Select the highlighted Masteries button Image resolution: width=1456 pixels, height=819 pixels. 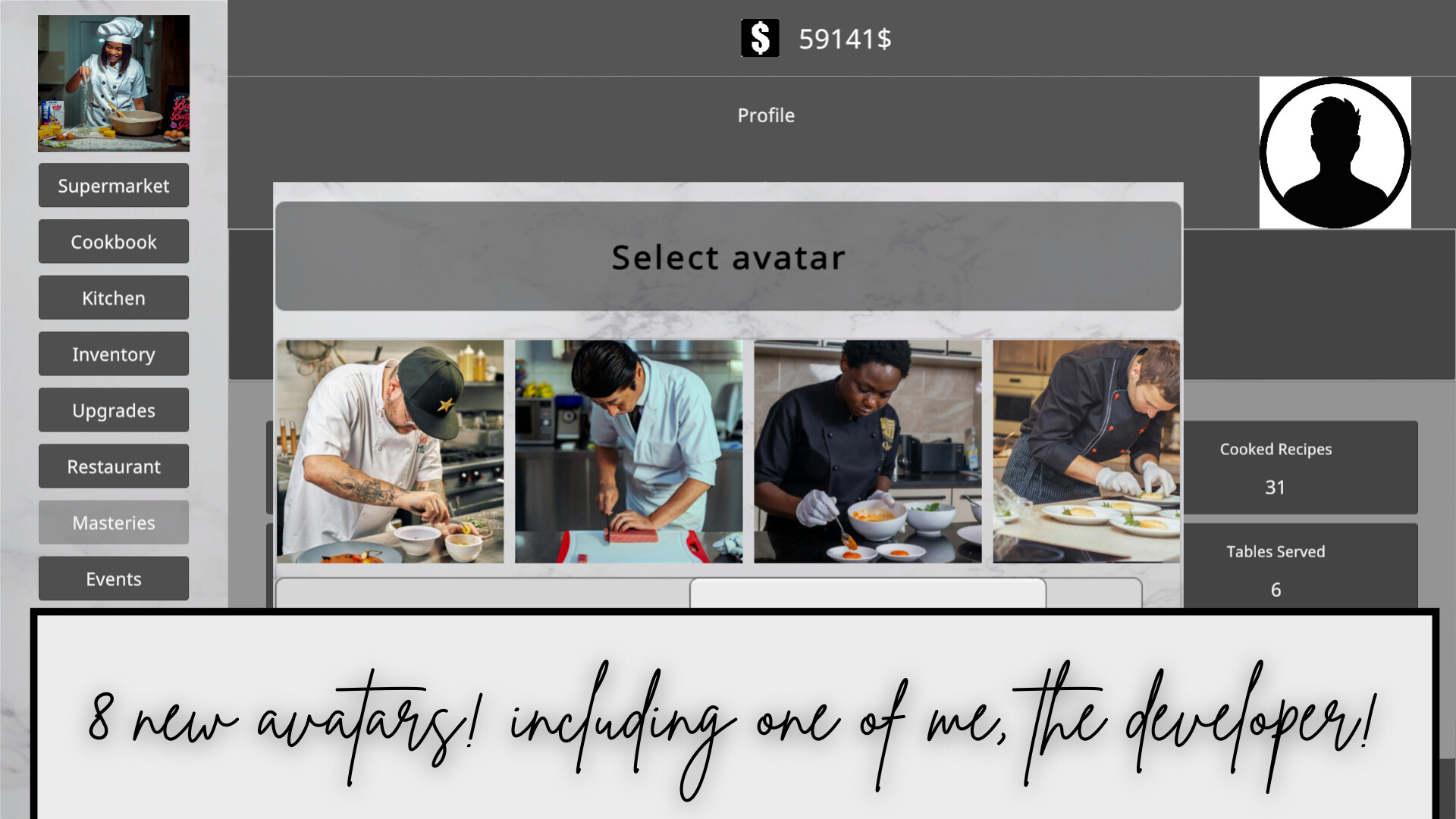pos(114,522)
